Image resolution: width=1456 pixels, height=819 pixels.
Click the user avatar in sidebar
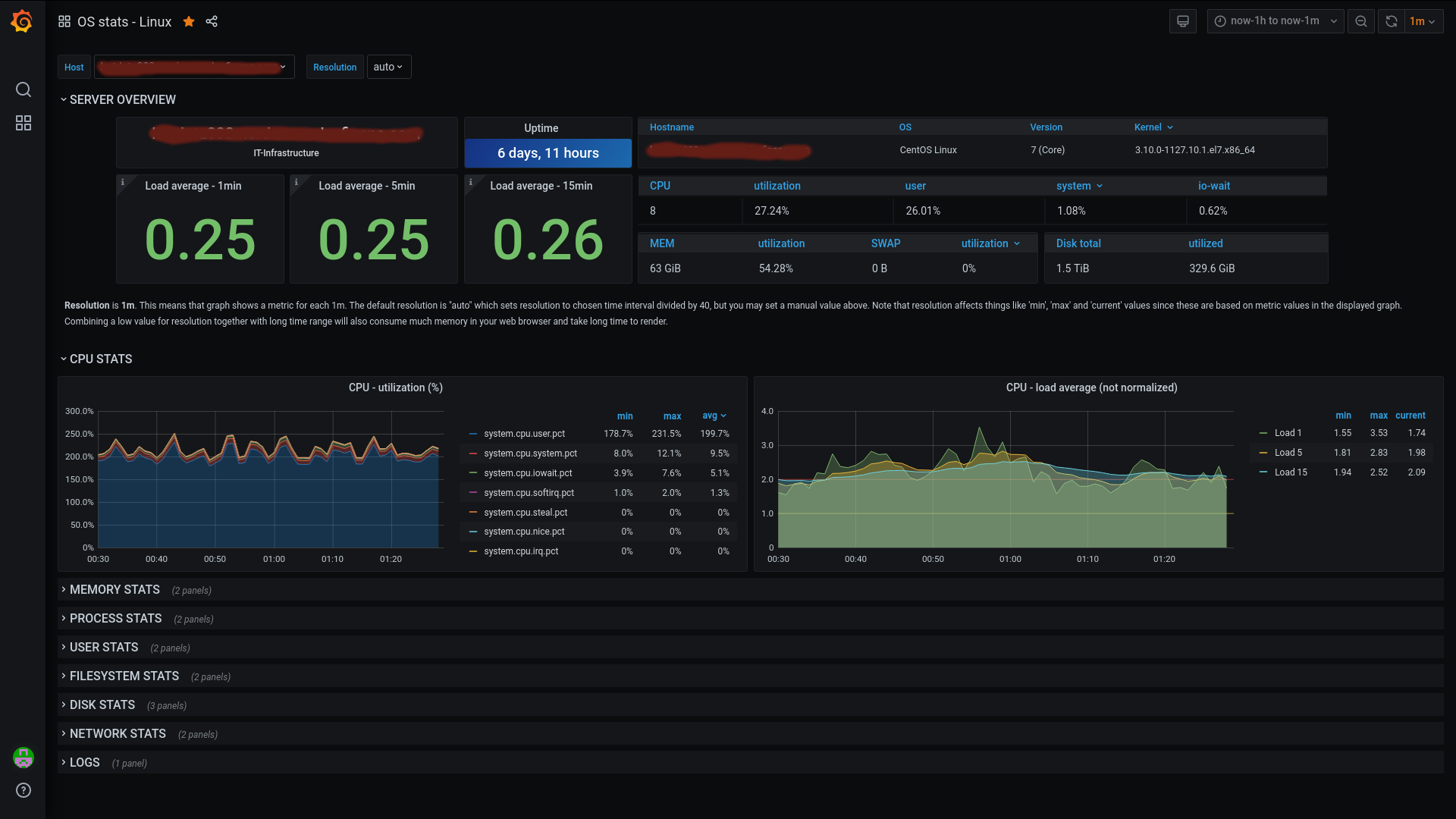(24, 757)
